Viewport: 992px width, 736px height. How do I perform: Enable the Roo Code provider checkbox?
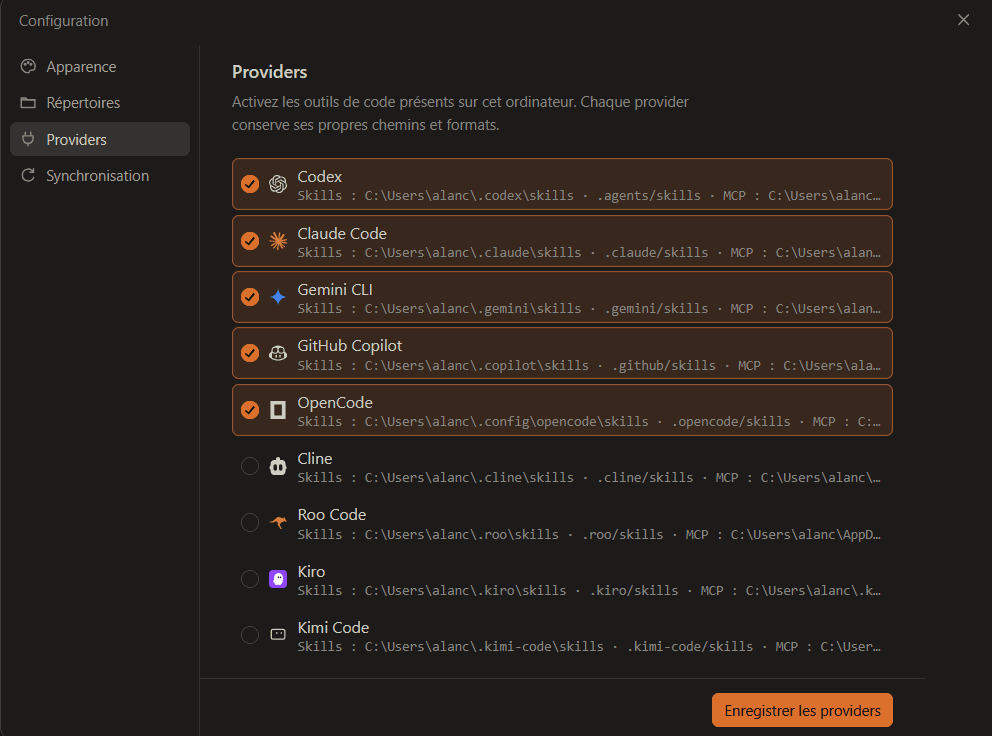point(250,523)
